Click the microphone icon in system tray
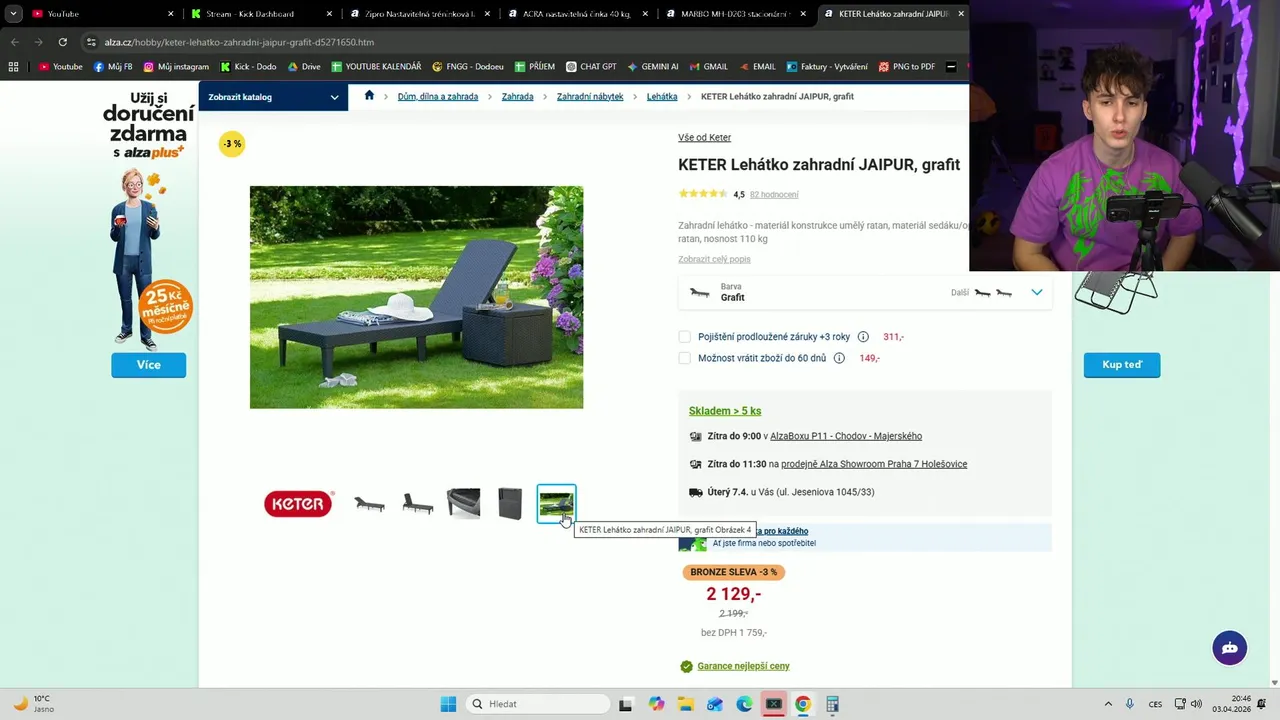The height and width of the screenshot is (720, 1280). pyautogui.click(x=1130, y=704)
